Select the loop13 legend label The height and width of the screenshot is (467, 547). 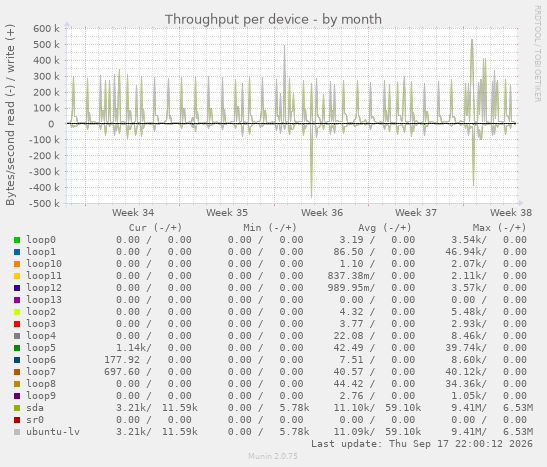[44, 300]
